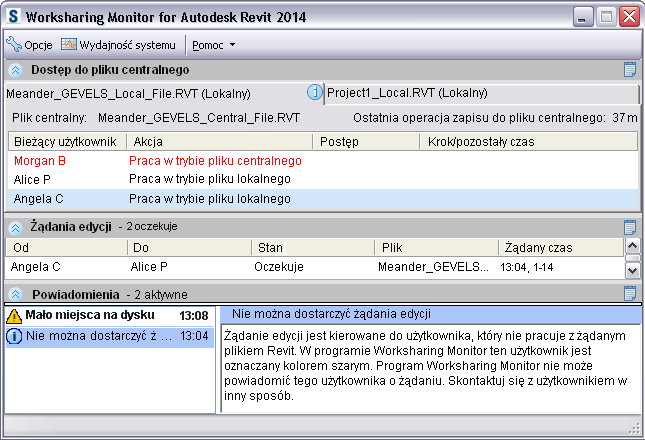Click Meander_GEVELS_Central_File.RVT file name
The width and height of the screenshot is (645, 440).
click(x=199, y=118)
